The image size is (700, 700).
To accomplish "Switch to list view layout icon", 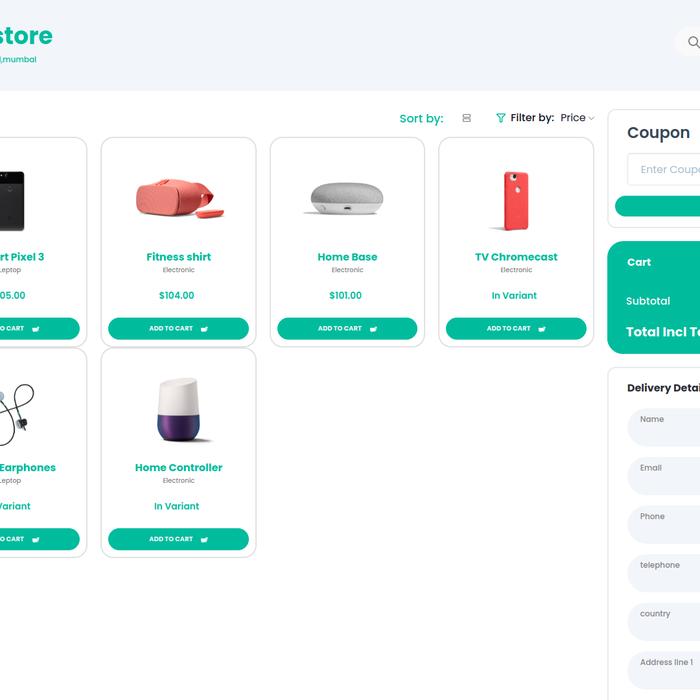I will 466,118.
